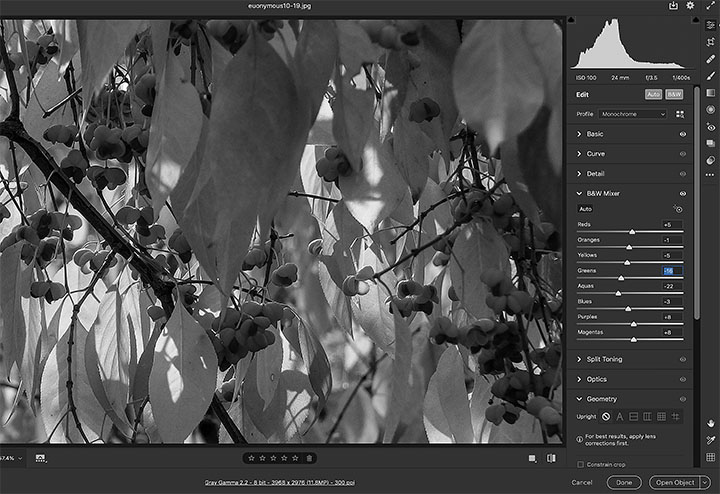Screen dimensions: 720x494
Task: Click the Open Object button
Action: coord(675,483)
